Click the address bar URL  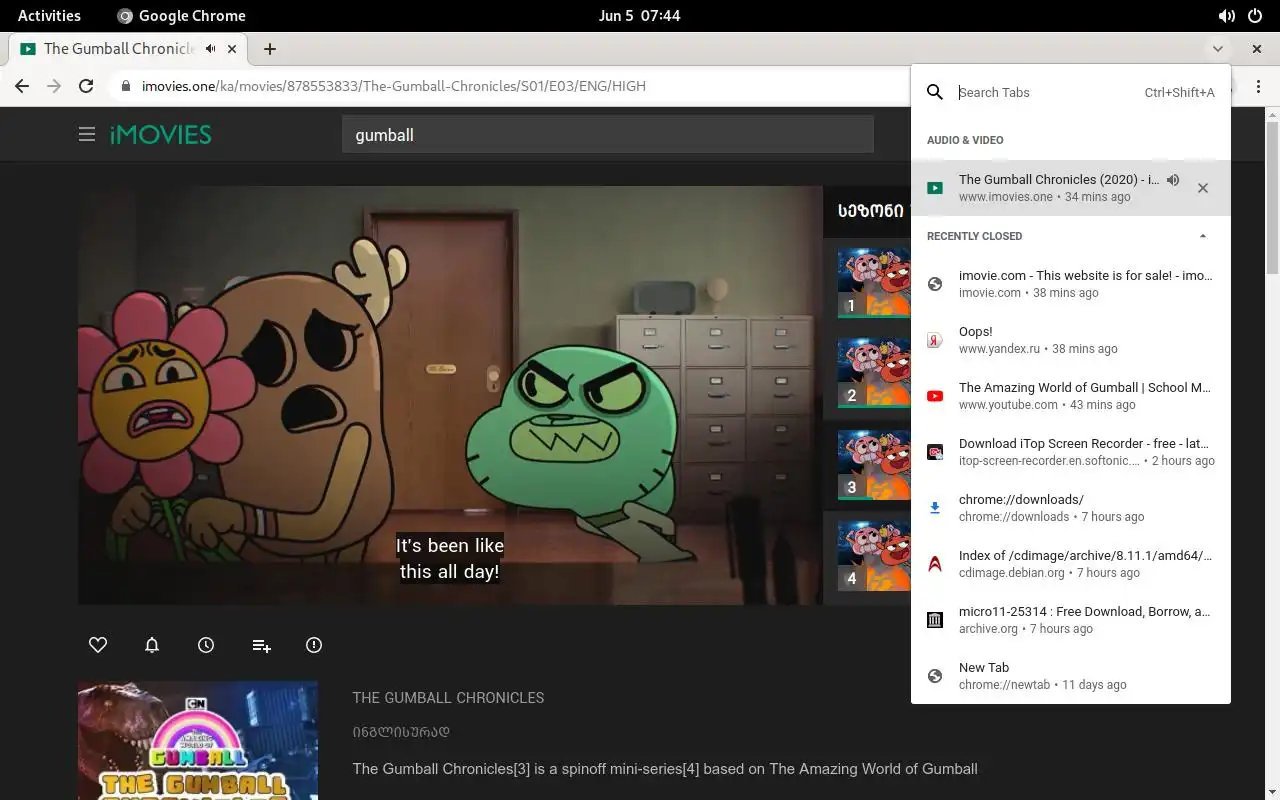tap(394, 86)
